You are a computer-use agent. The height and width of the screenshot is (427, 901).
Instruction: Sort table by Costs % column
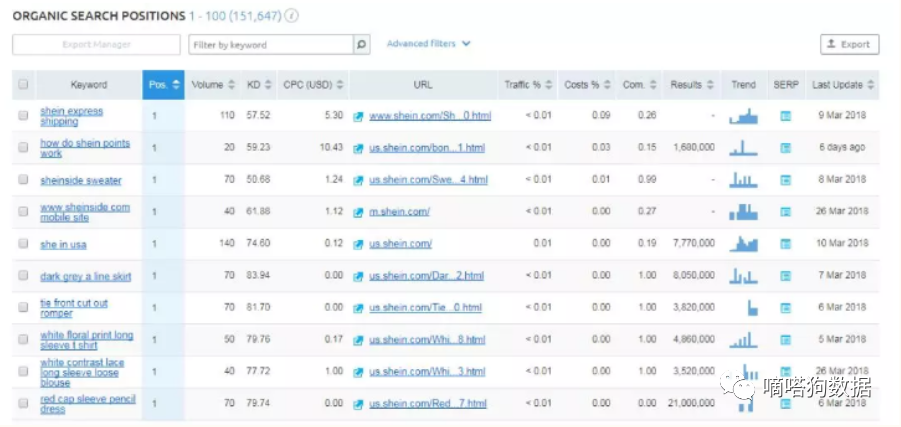coord(587,85)
